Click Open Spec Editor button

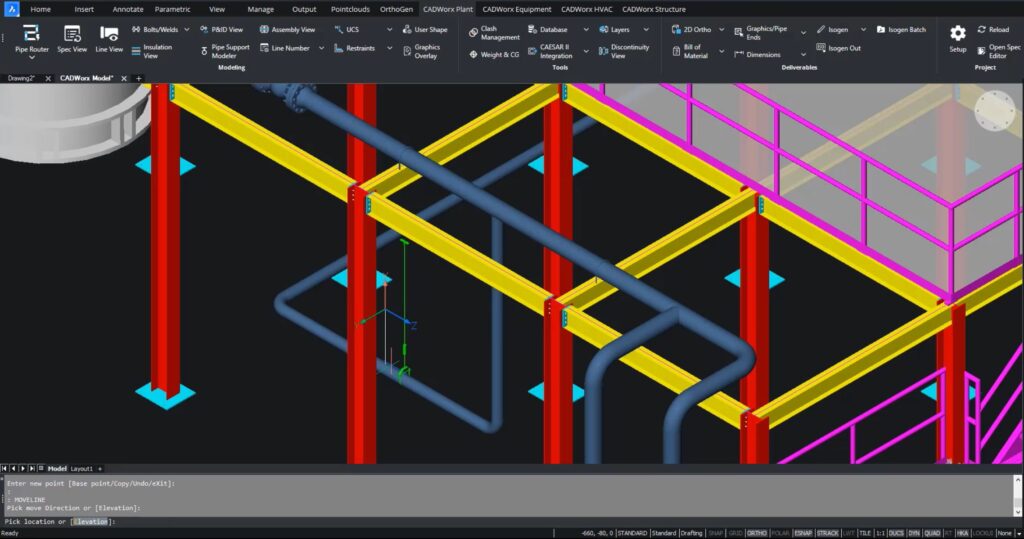998,51
